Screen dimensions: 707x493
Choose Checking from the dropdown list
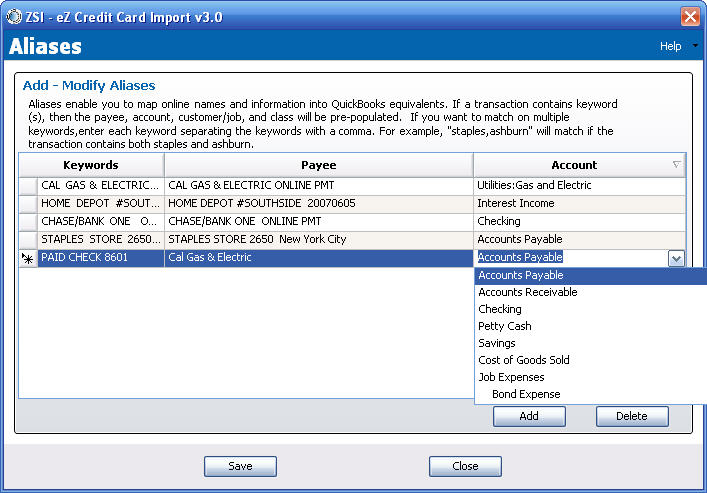click(x=591, y=309)
